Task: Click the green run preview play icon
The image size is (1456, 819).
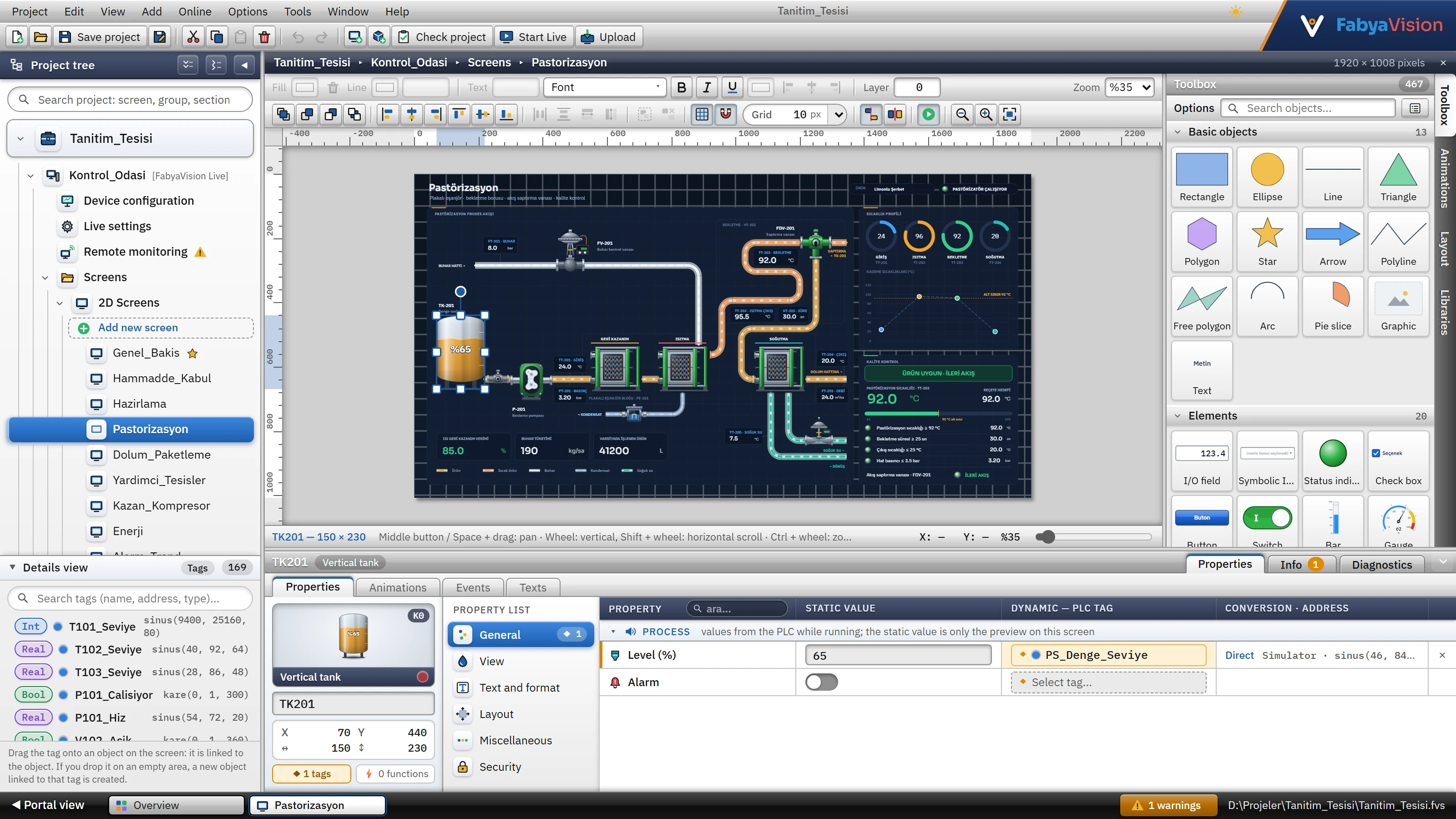Action: point(928,114)
